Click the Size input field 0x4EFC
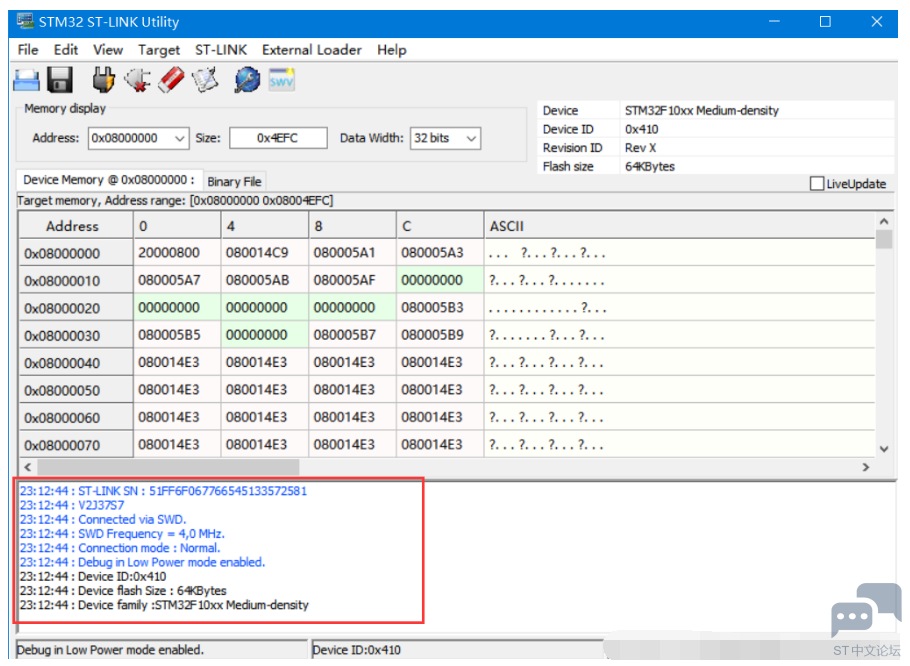The width and height of the screenshot is (910, 666). click(278, 138)
